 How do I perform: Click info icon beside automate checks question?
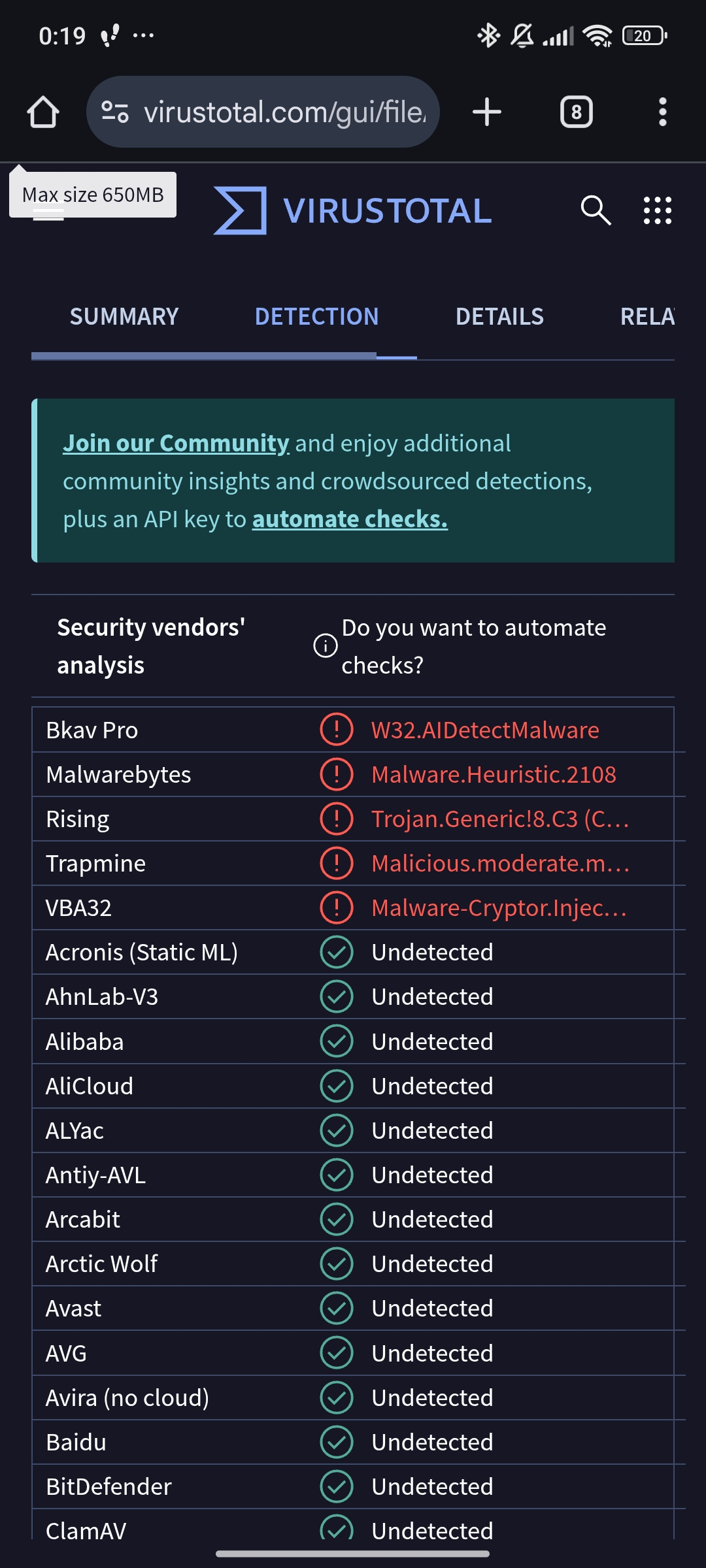click(x=326, y=646)
